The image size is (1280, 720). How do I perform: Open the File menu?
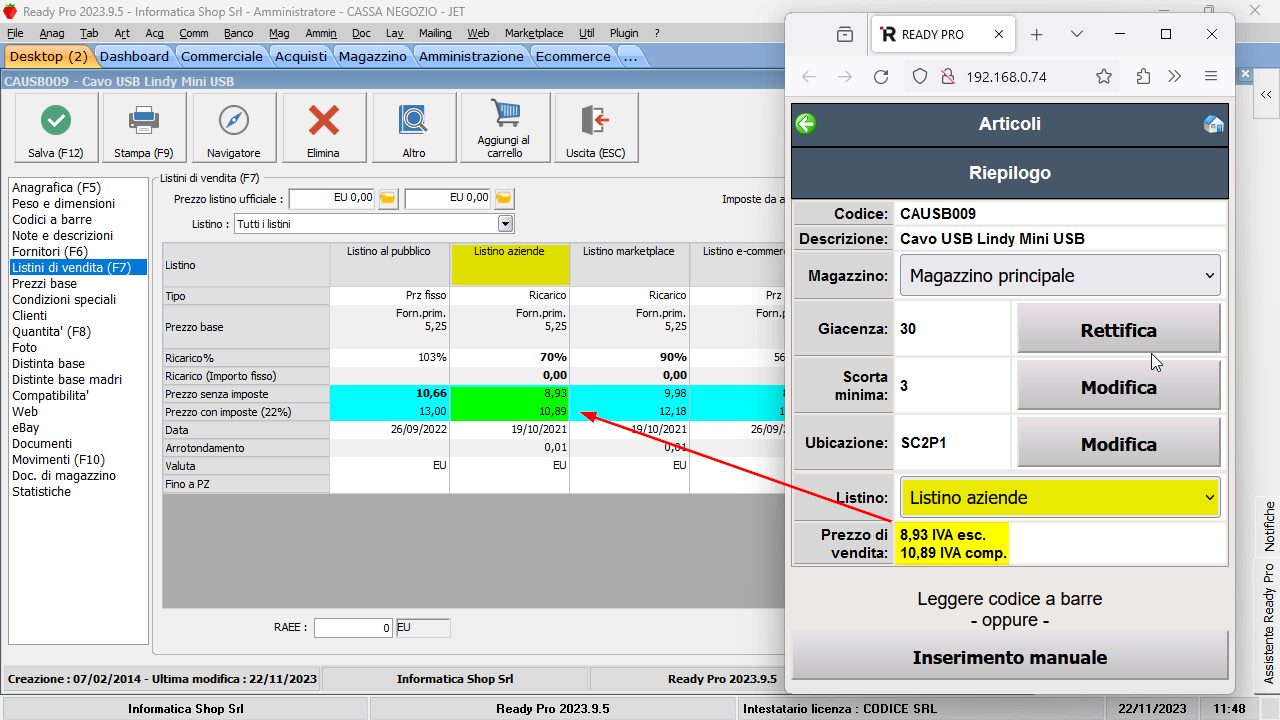(15, 33)
